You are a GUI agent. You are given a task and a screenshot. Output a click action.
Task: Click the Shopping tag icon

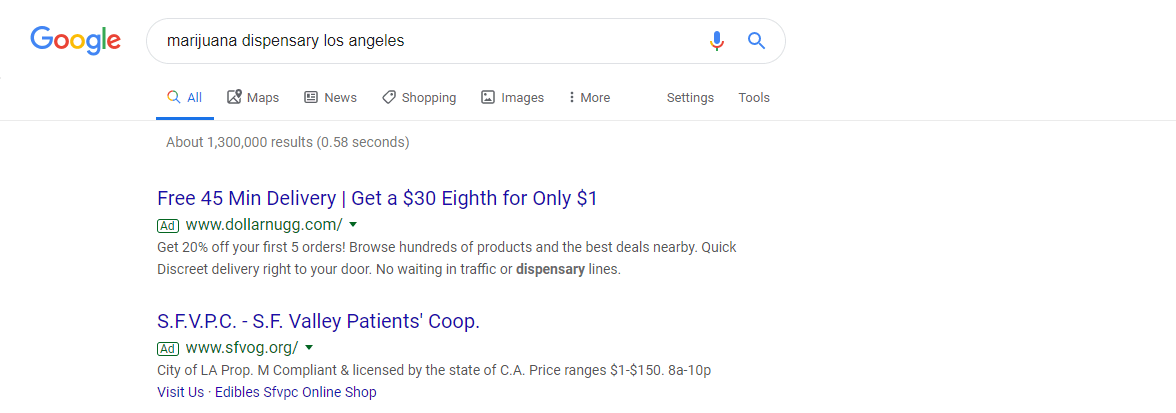click(x=388, y=97)
